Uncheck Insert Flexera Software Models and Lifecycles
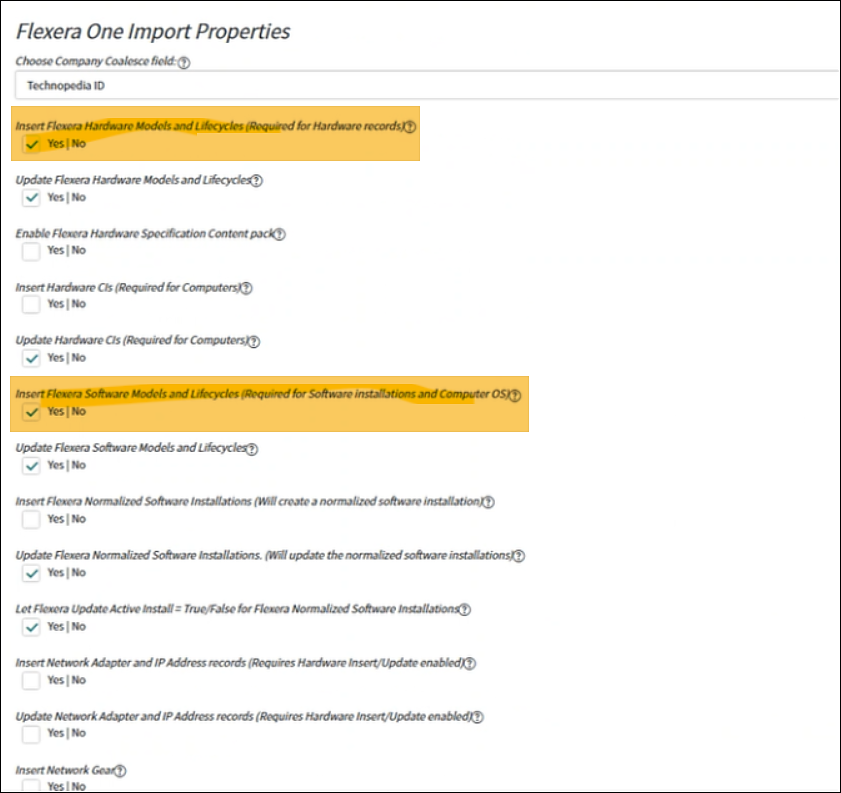Screen dimensions: 841x793 point(31,412)
